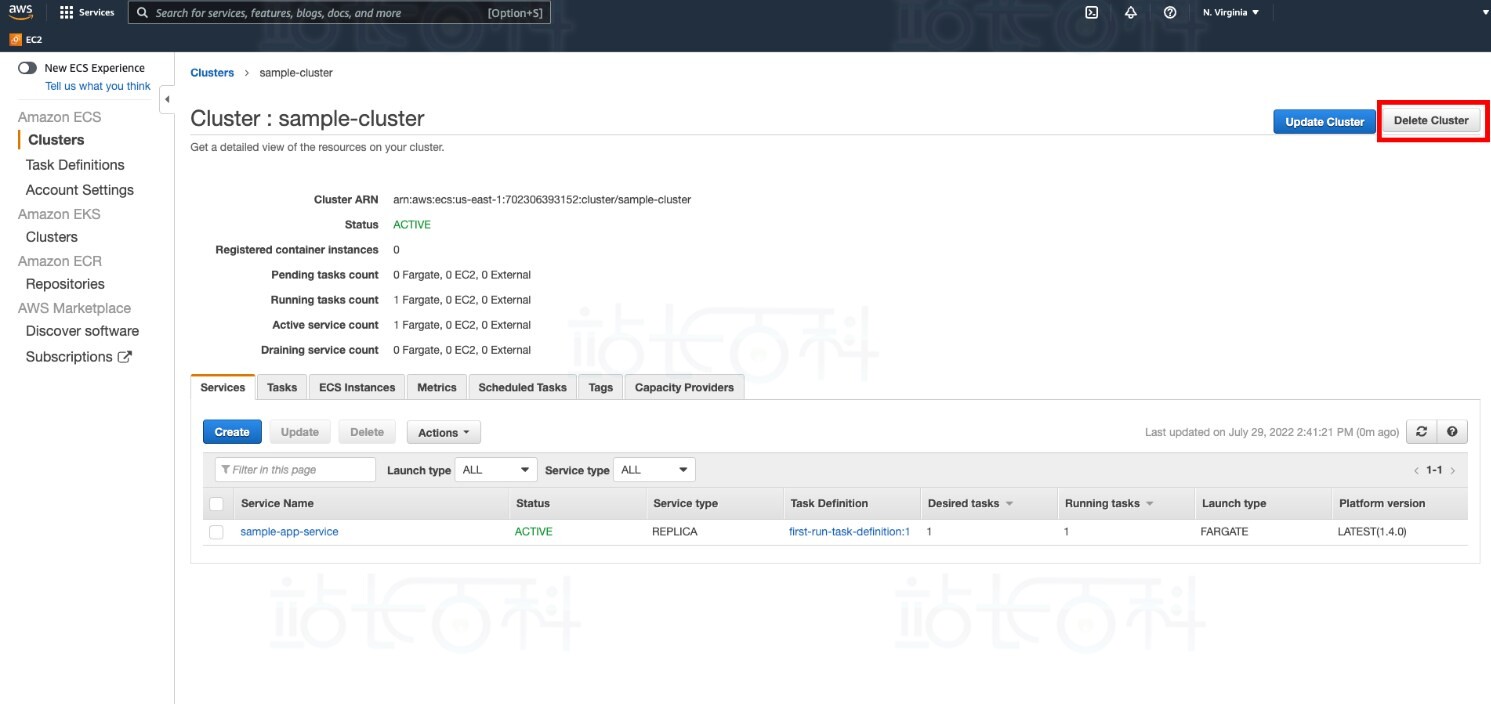Click Tell us what you think

pos(98,86)
